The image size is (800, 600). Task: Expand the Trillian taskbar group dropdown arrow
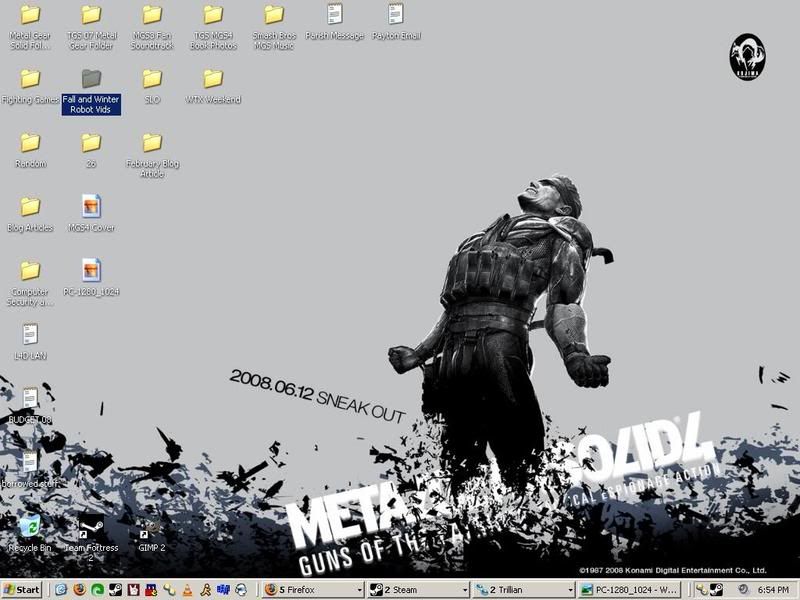click(x=570, y=590)
